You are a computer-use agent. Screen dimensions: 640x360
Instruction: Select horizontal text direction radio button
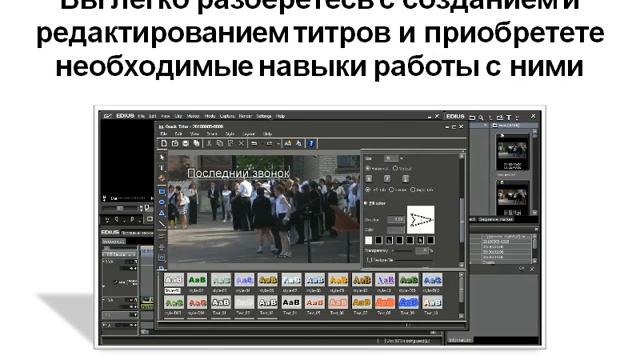368,168
